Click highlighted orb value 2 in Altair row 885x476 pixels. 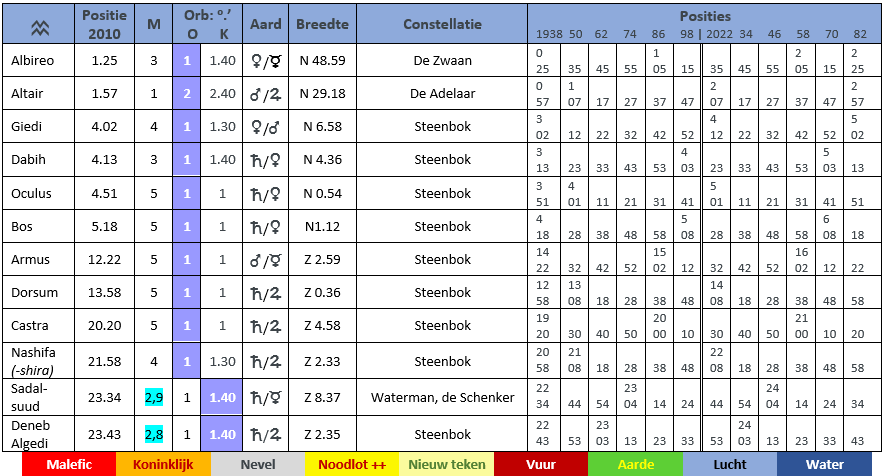[x=187, y=94]
